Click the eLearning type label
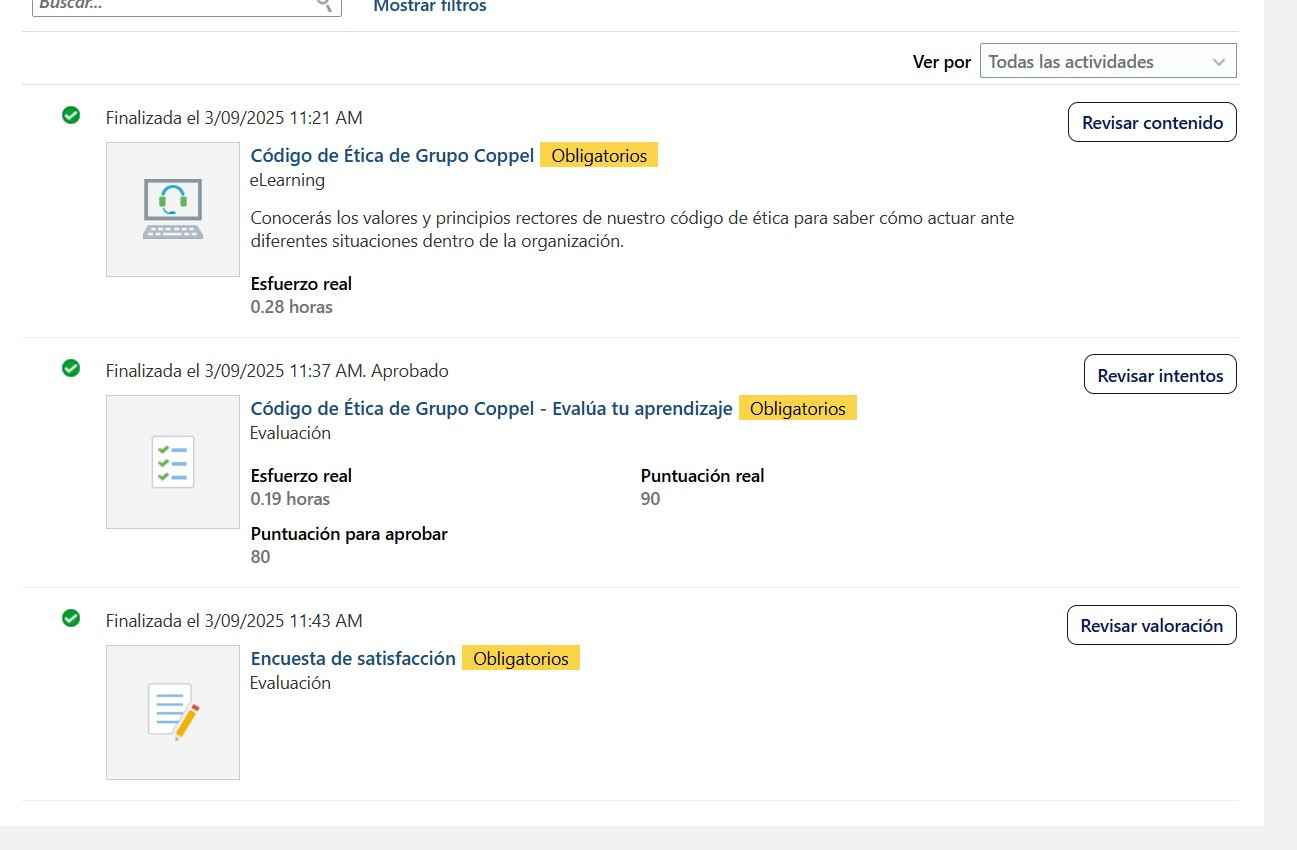This screenshot has height=850, width=1297. click(287, 180)
